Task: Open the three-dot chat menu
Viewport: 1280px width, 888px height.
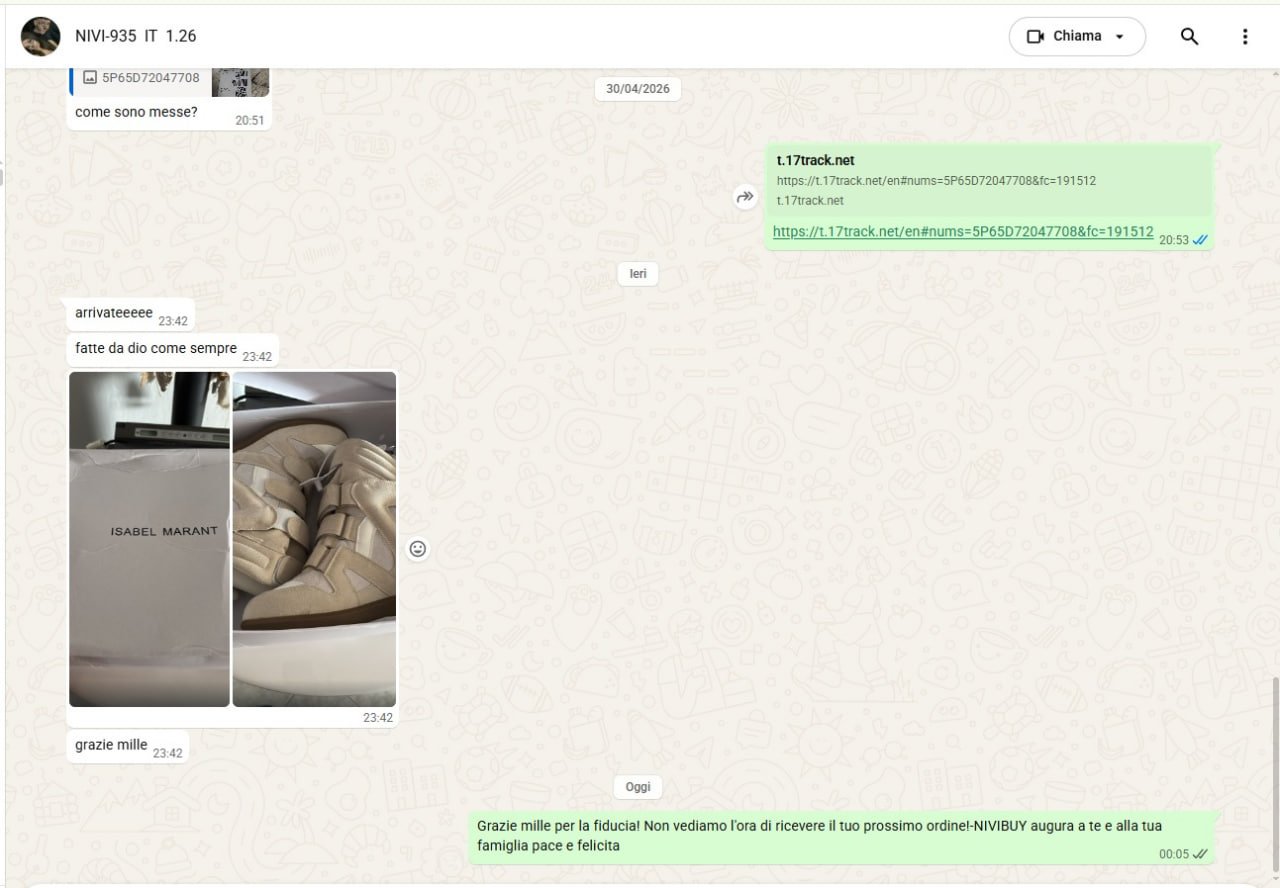Action: 1245,36
